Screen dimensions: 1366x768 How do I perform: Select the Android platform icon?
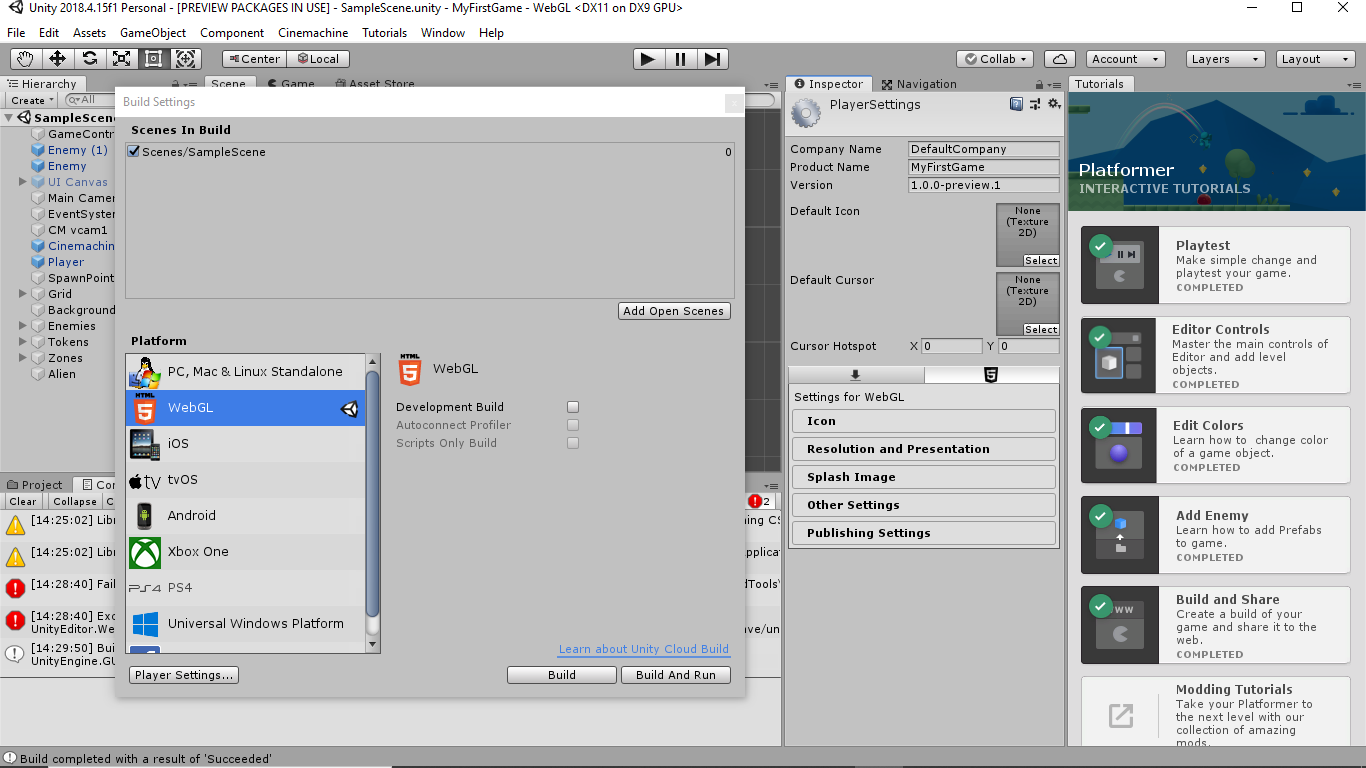(x=145, y=516)
